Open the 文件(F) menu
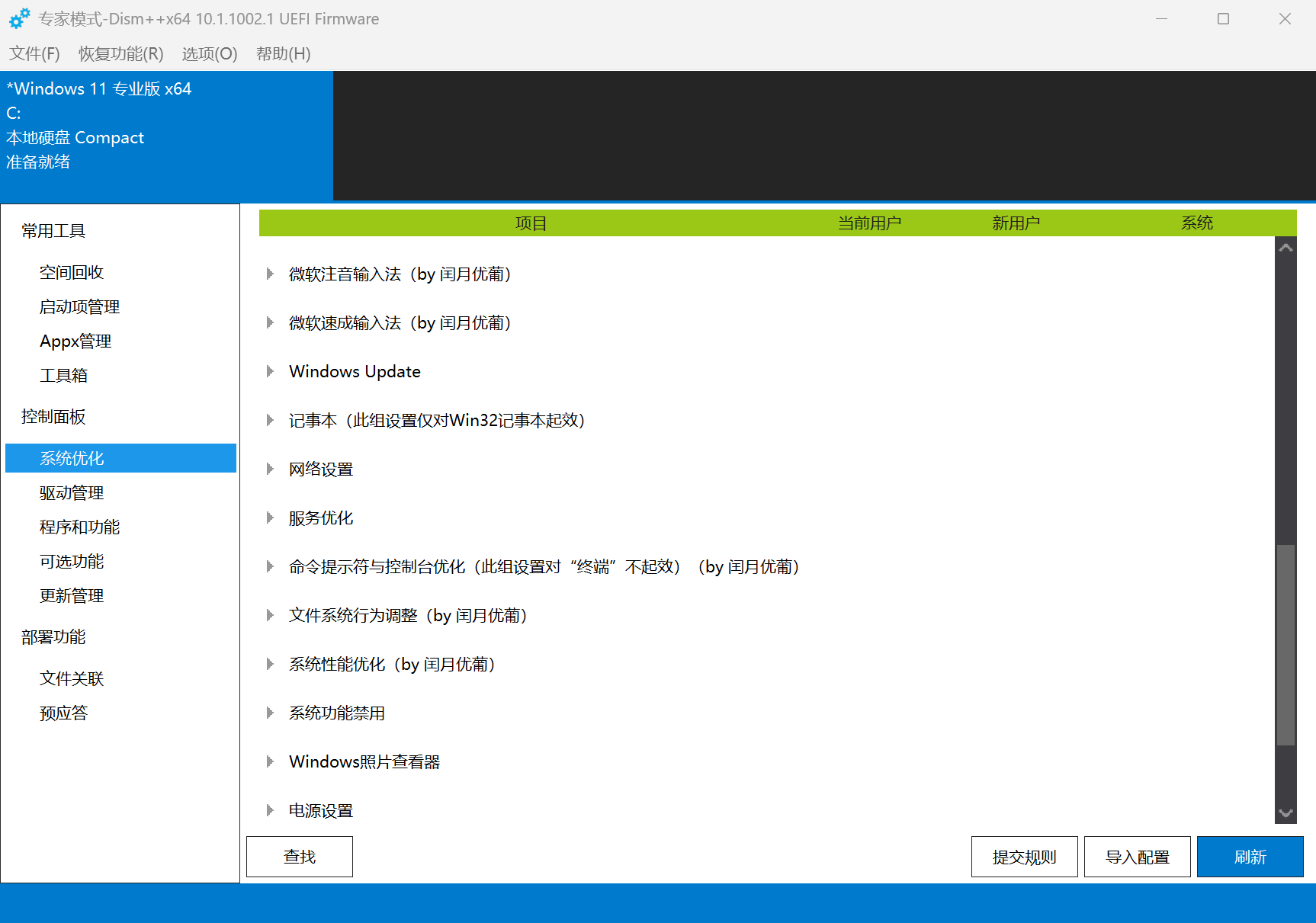The height and width of the screenshot is (923, 1316). (x=34, y=53)
